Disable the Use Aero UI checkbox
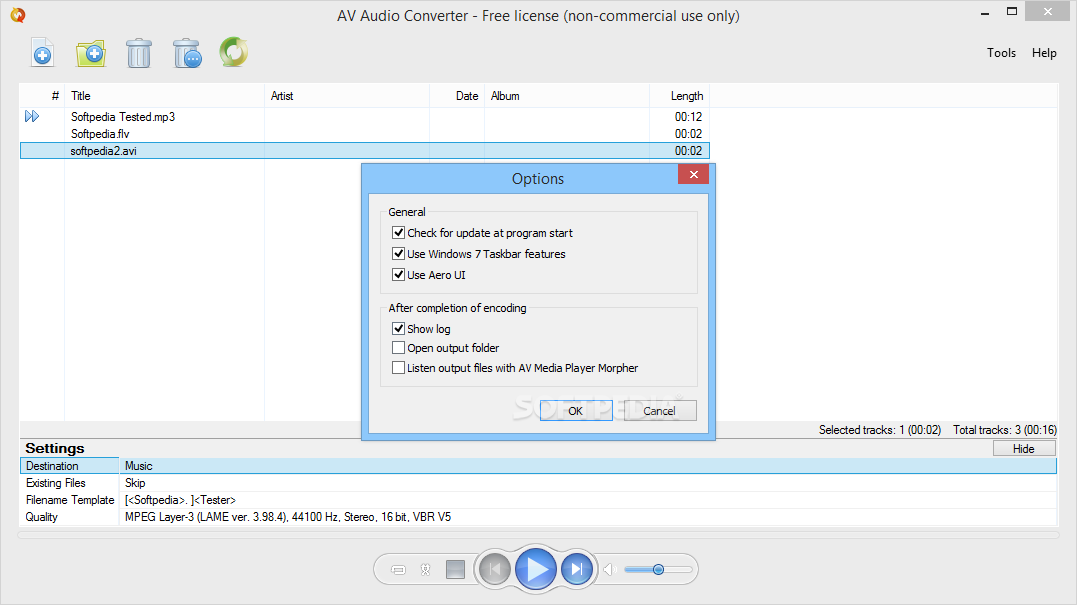Image resolution: width=1077 pixels, height=605 pixels. [398, 275]
